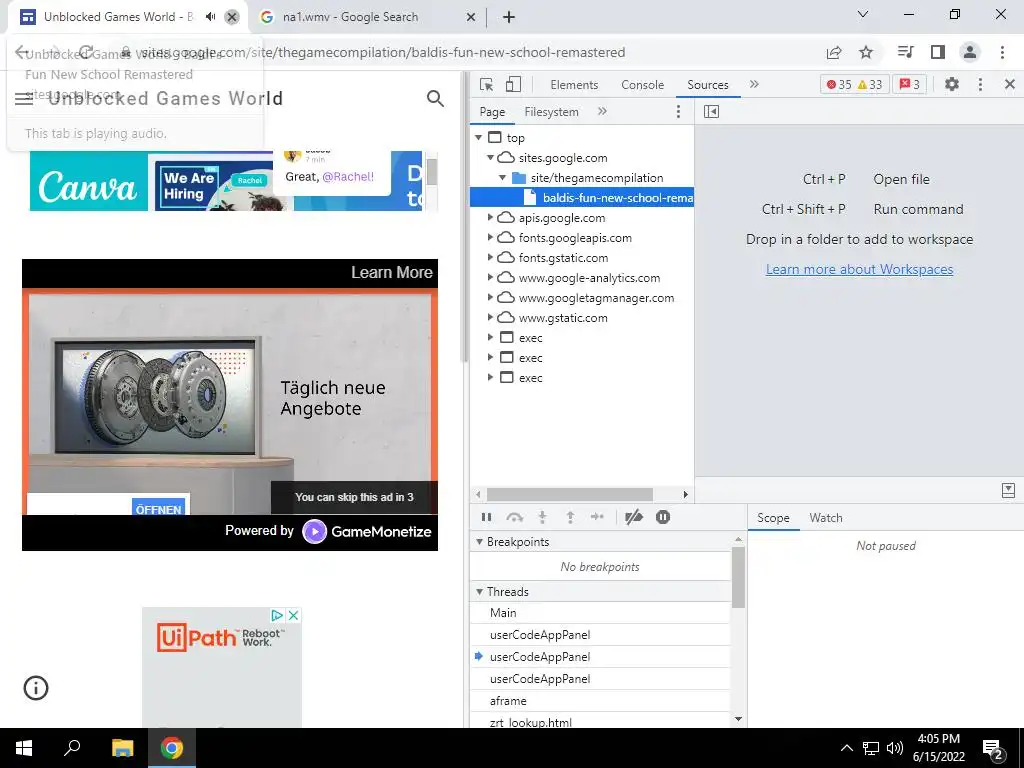Viewport: 1024px width, 768px height.
Task: Toggle the hide navigator sidebar icon
Action: [711, 112]
